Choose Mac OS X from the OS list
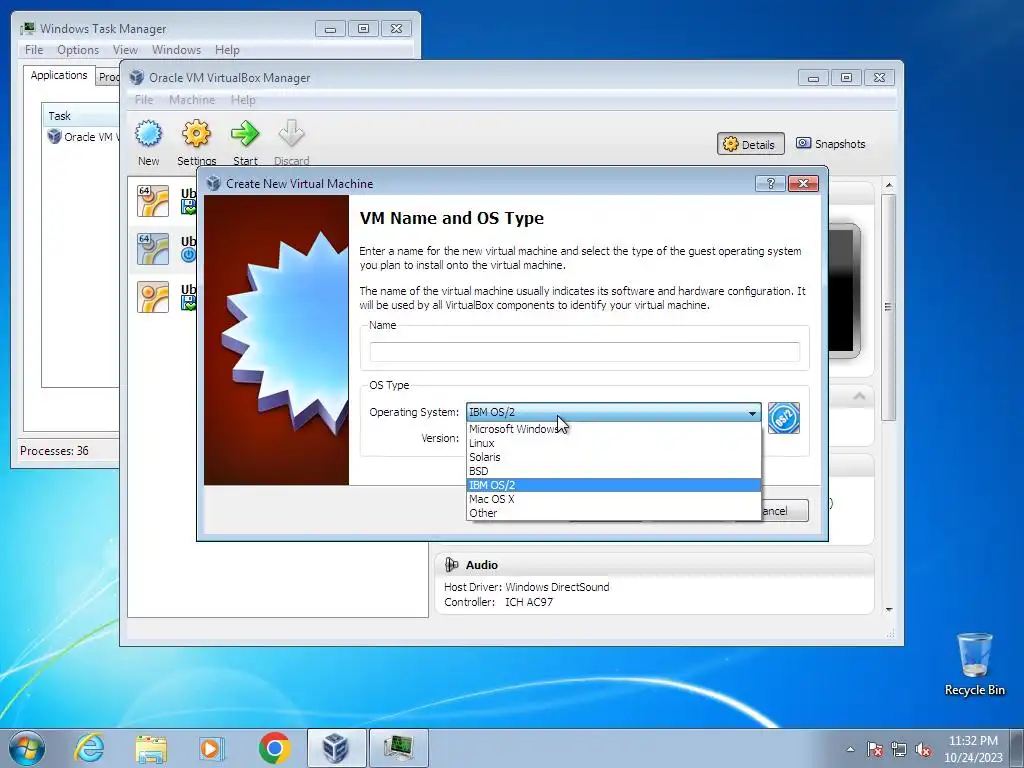1024x768 pixels. 614,499
